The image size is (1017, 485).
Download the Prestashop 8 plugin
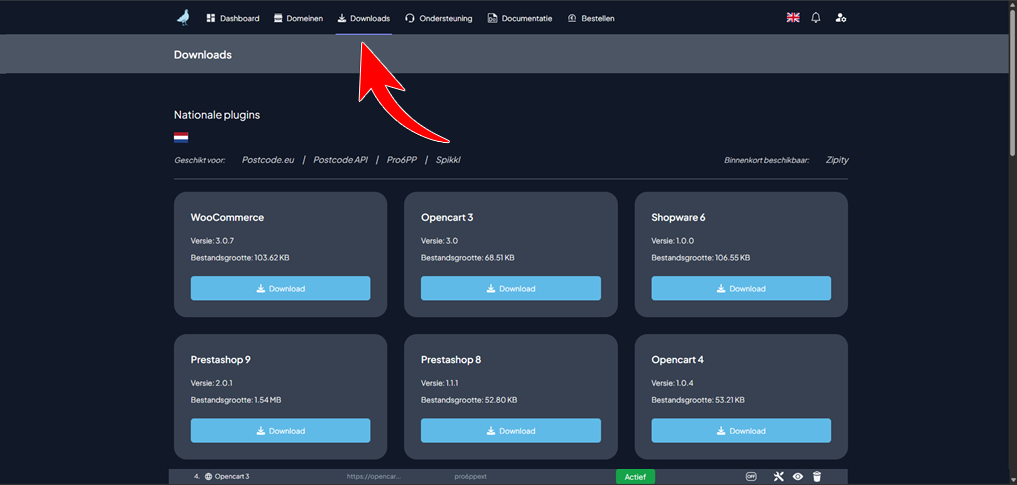coord(510,430)
